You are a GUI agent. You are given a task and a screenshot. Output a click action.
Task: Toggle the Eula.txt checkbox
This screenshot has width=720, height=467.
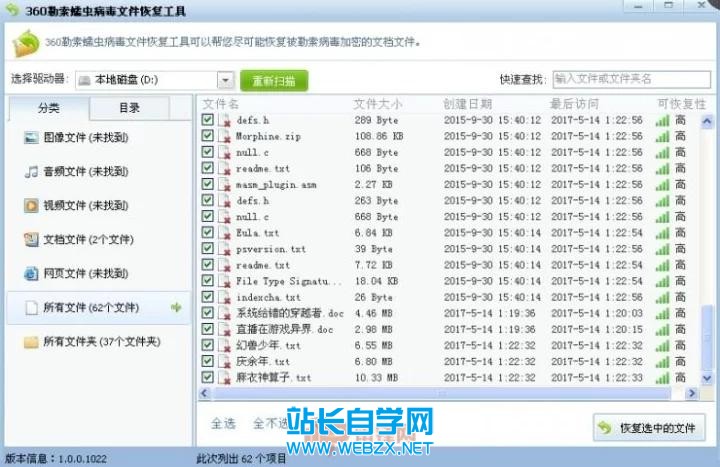coord(208,233)
